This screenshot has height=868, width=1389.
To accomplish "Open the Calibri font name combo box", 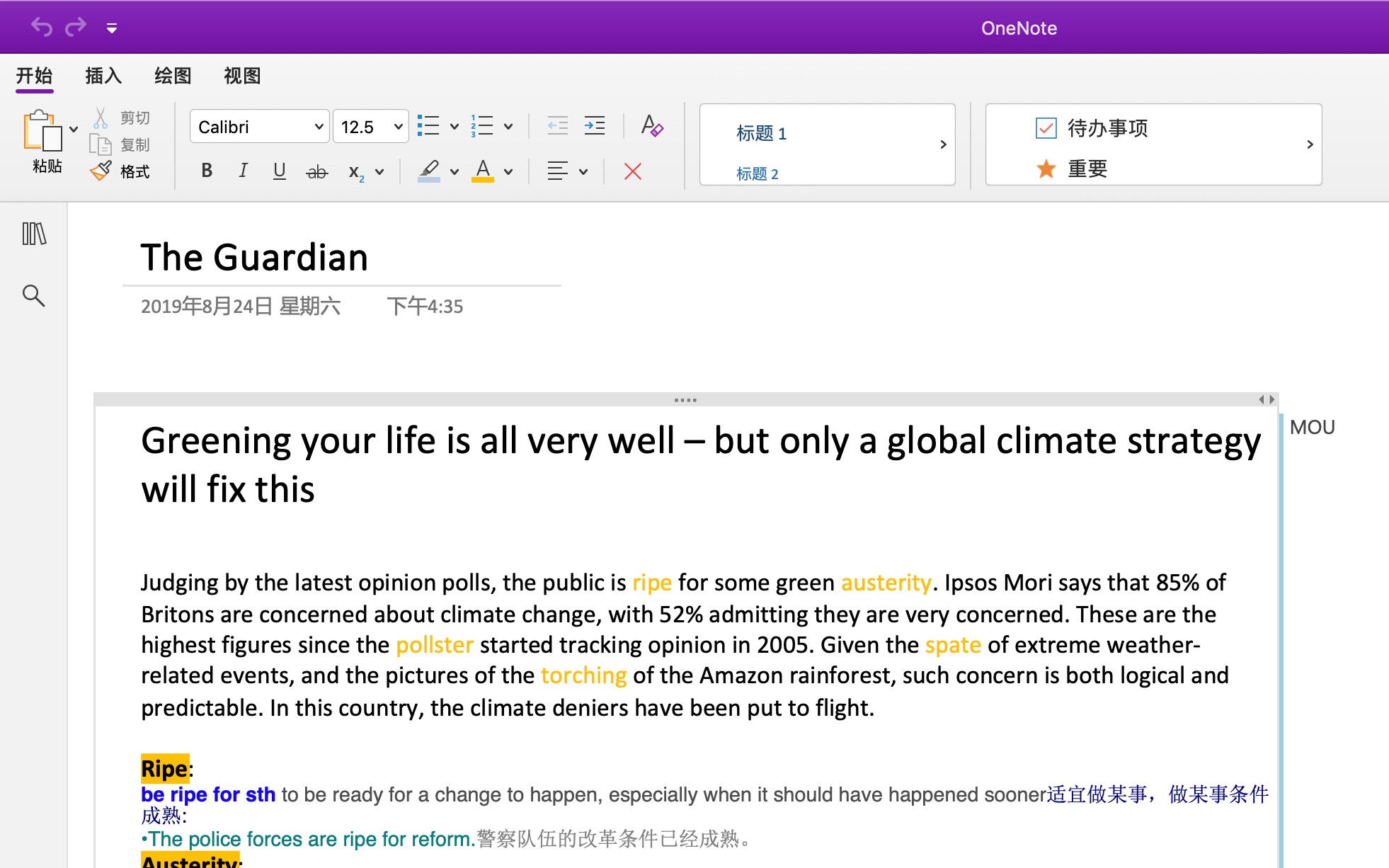I will tap(259, 127).
